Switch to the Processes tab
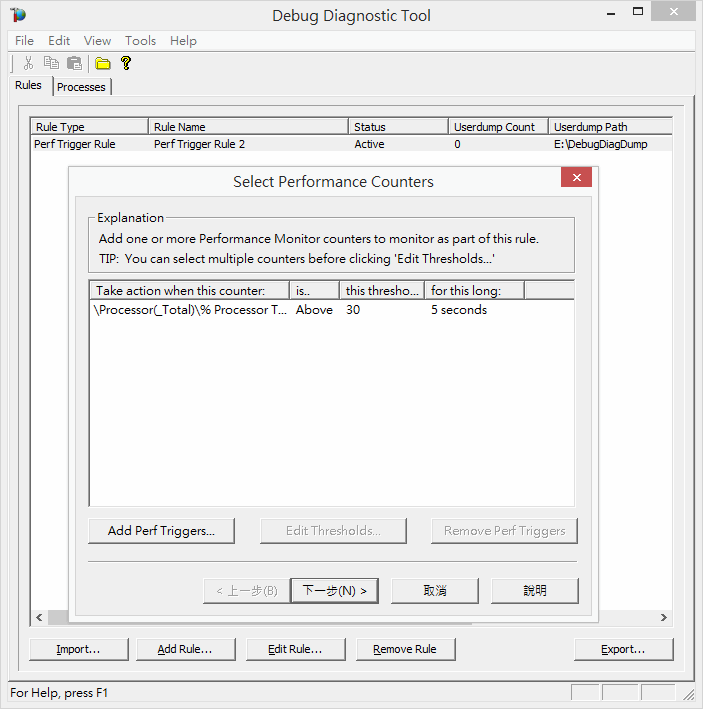Screen dimensions: 703x709 pos(81,87)
